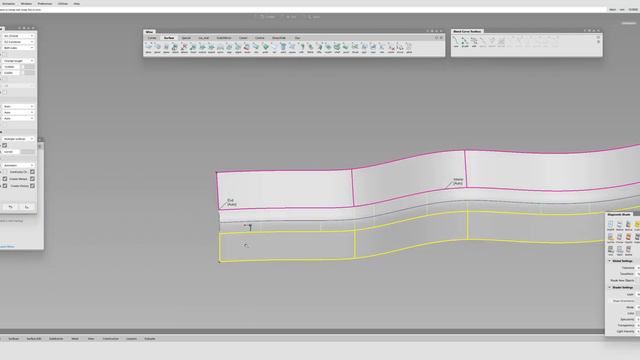
Task: Click the shading off icon in Diagnostic Shade
Action: tap(611, 226)
